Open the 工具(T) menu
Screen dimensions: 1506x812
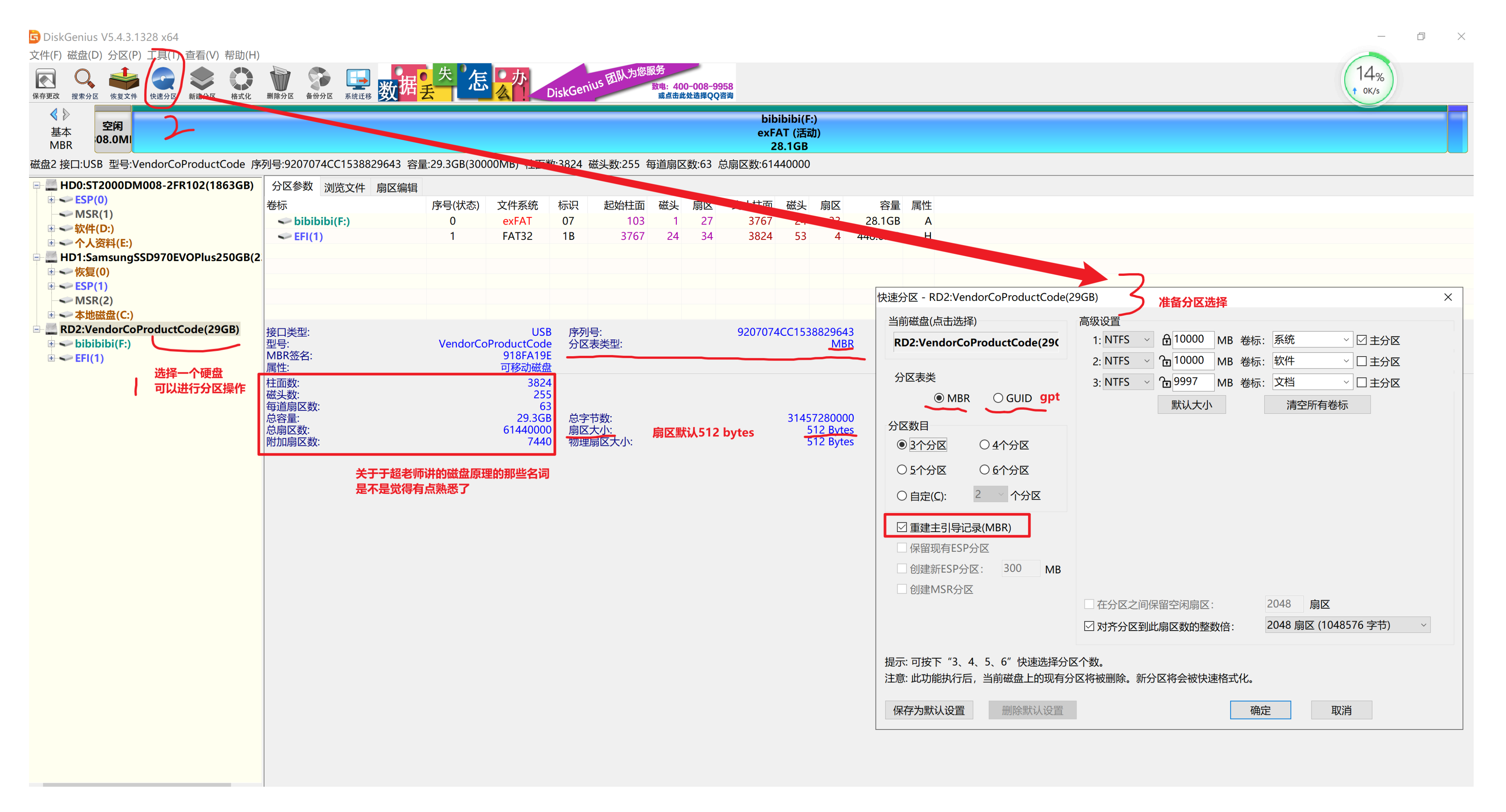[163, 55]
